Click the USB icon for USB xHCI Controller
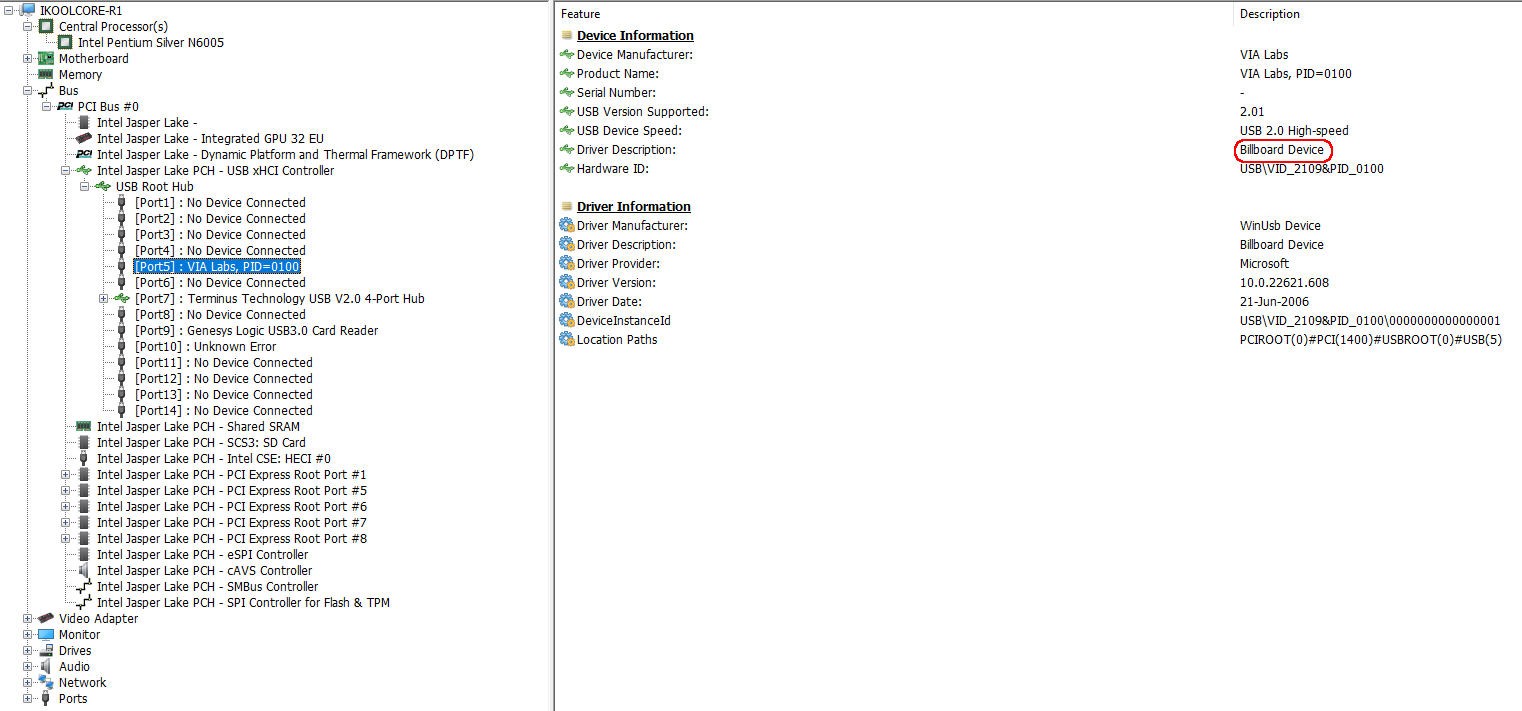The width and height of the screenshot is (1522, 711). click(x=84, y=170)
